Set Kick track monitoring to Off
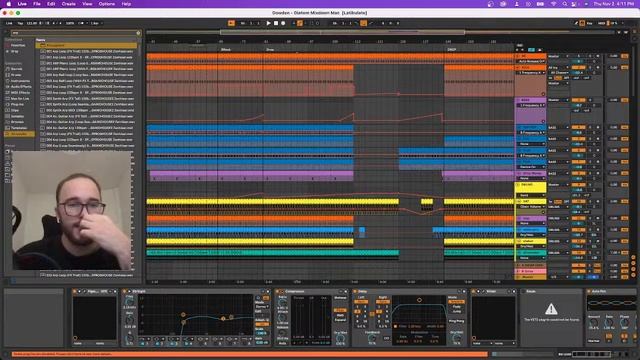 point(566,78)
